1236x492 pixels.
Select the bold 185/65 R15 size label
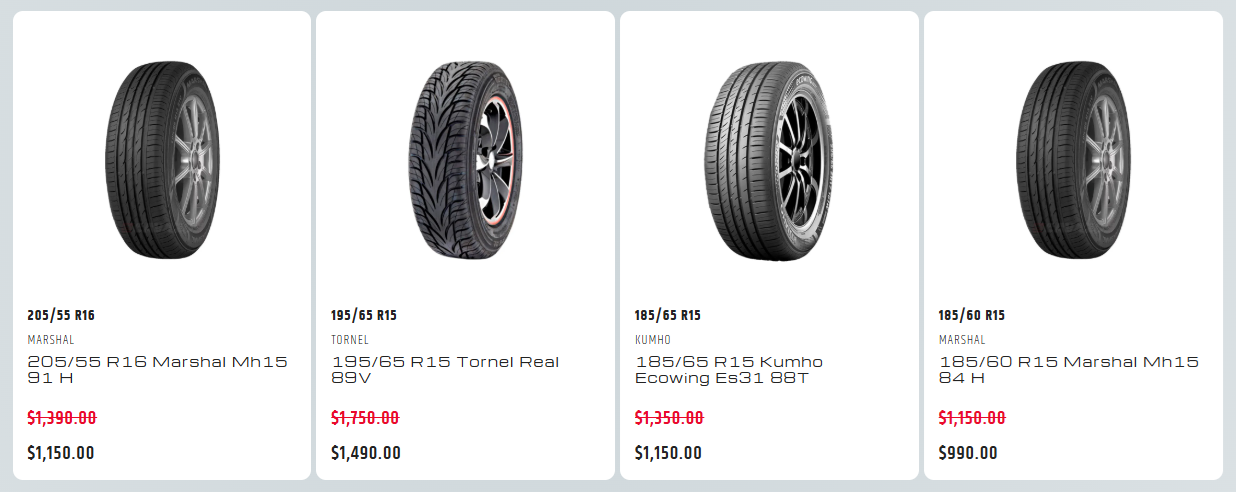coord(668,315)
